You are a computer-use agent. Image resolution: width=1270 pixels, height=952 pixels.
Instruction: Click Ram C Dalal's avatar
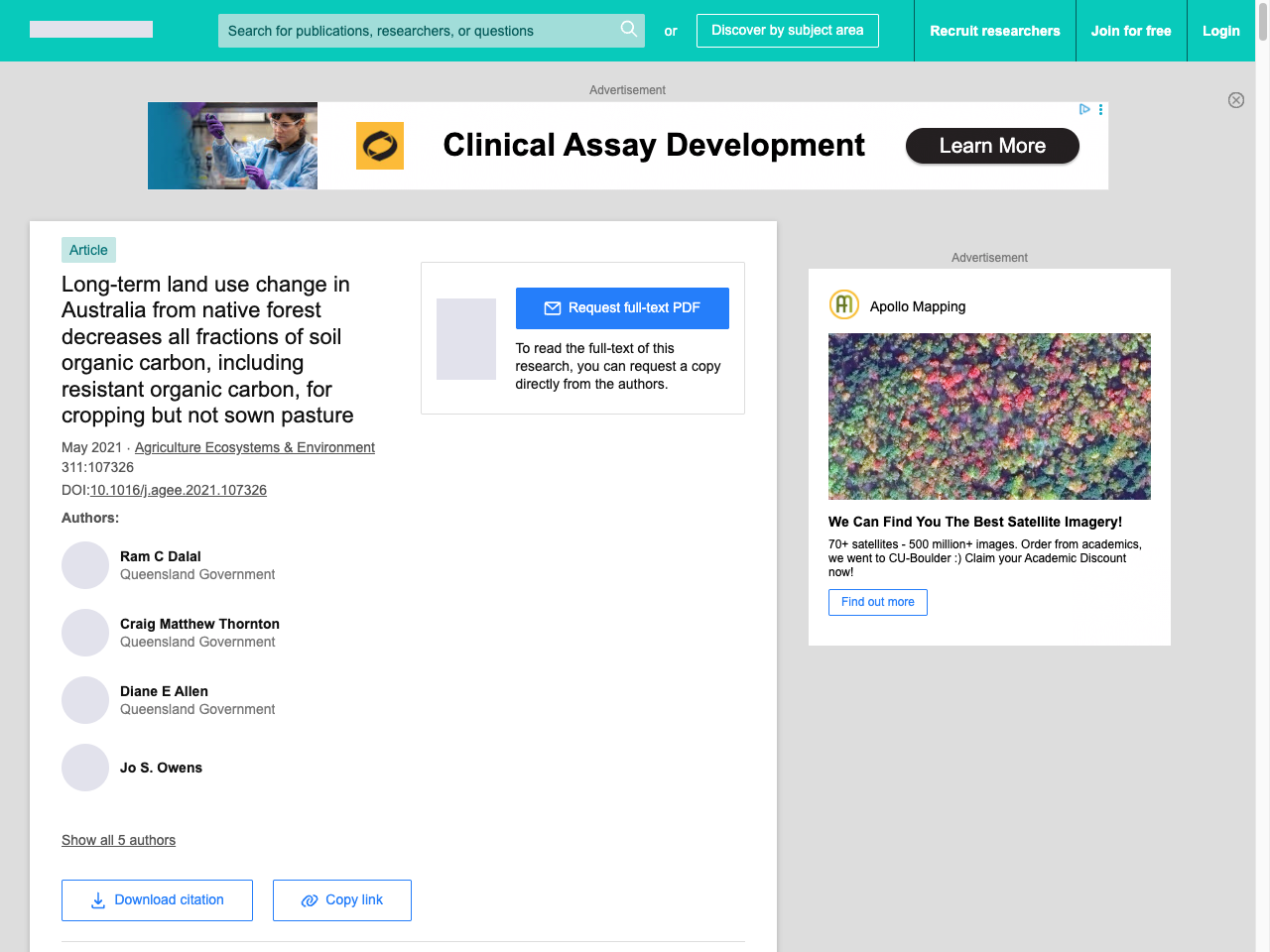85,565
